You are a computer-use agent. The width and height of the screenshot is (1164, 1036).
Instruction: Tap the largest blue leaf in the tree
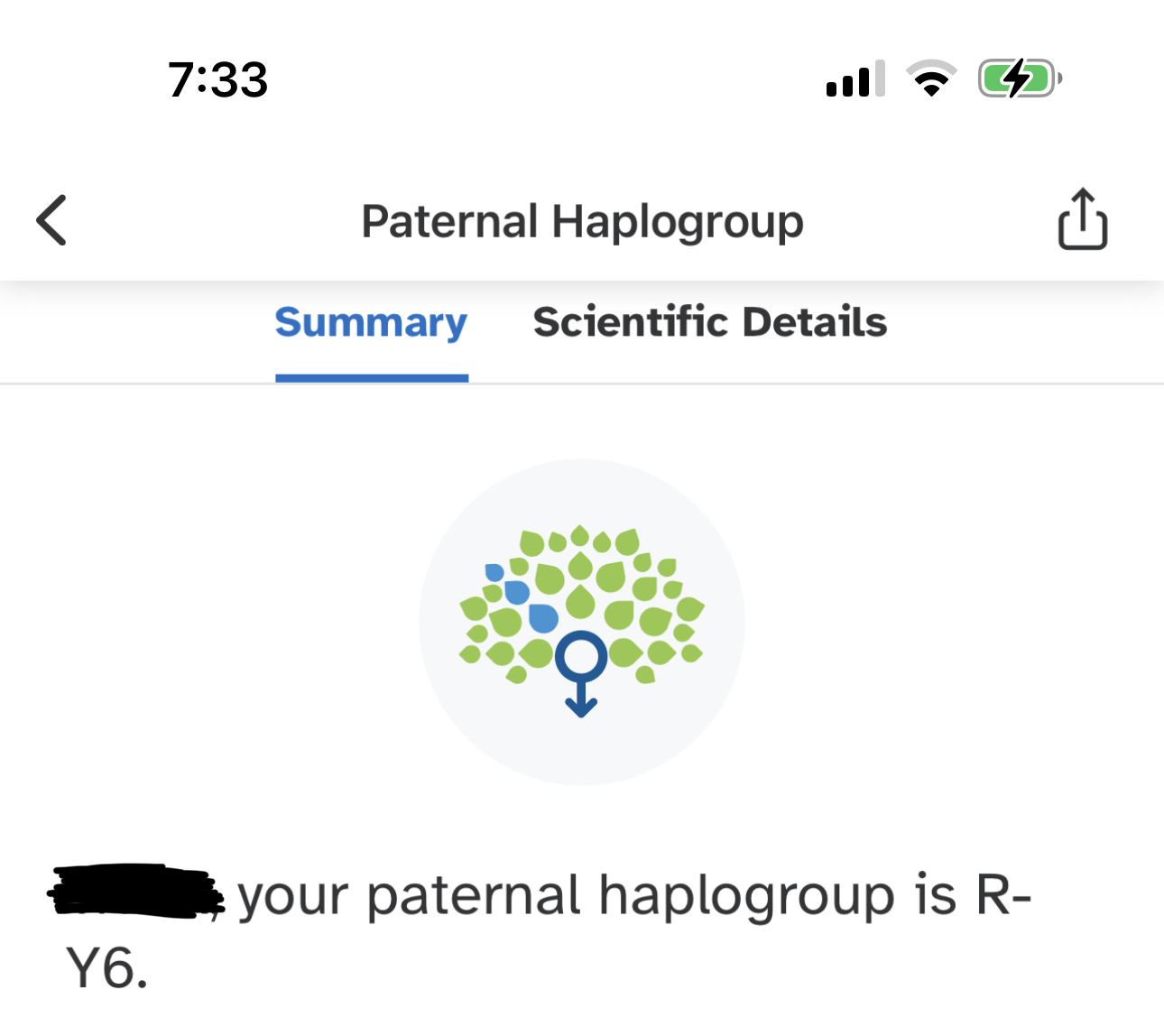[543, 618]
